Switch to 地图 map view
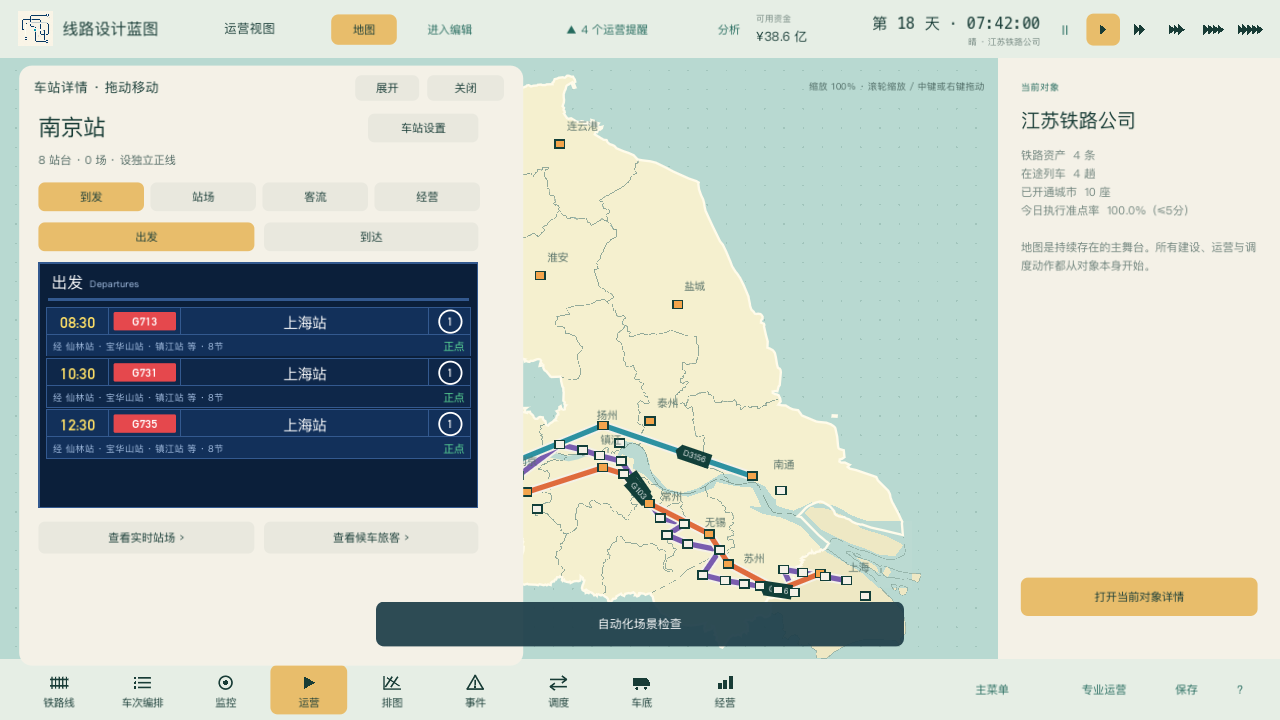 364,30
